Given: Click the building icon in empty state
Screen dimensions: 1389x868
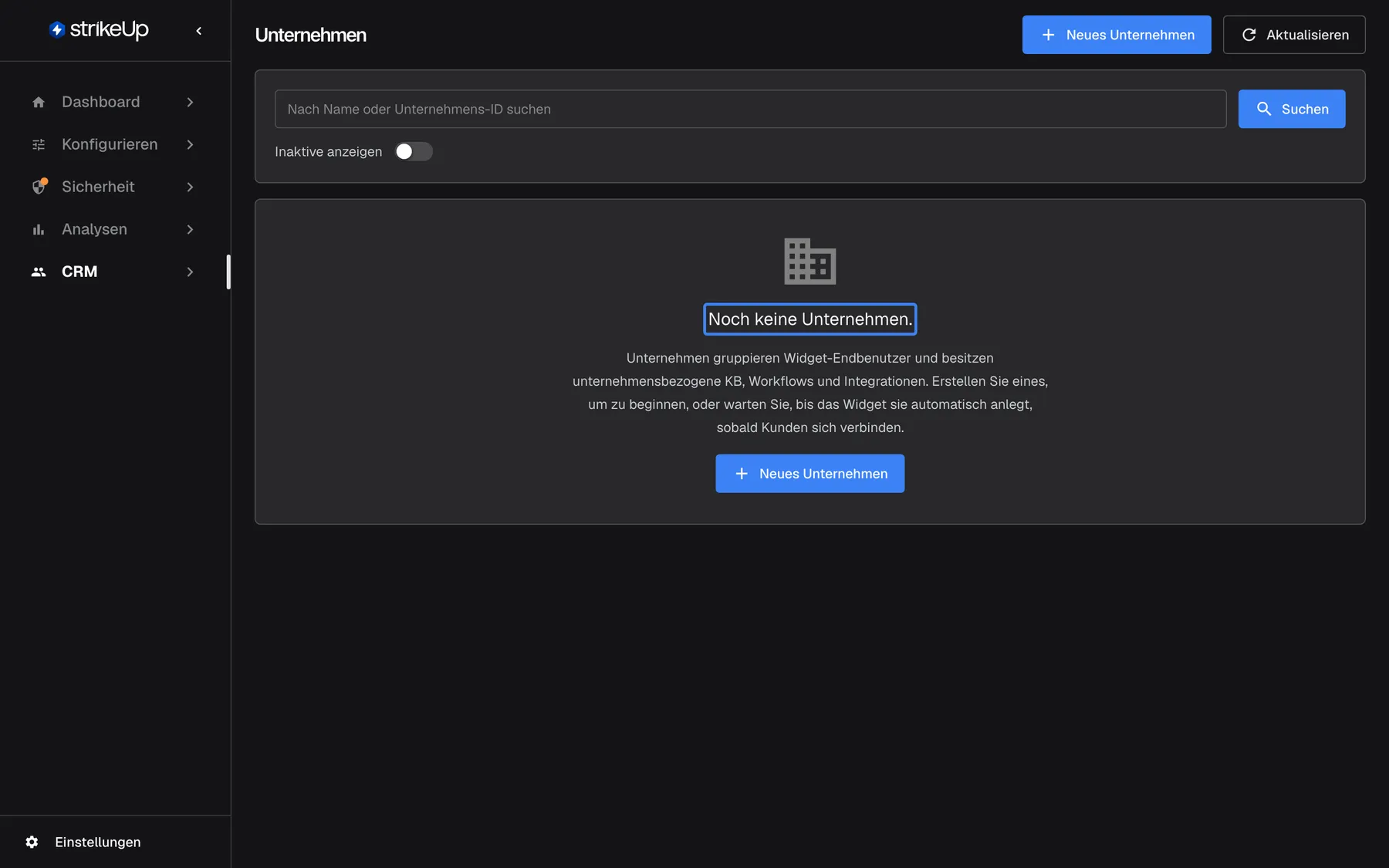Looking at the screenshot, I should (x=809, y=261).
